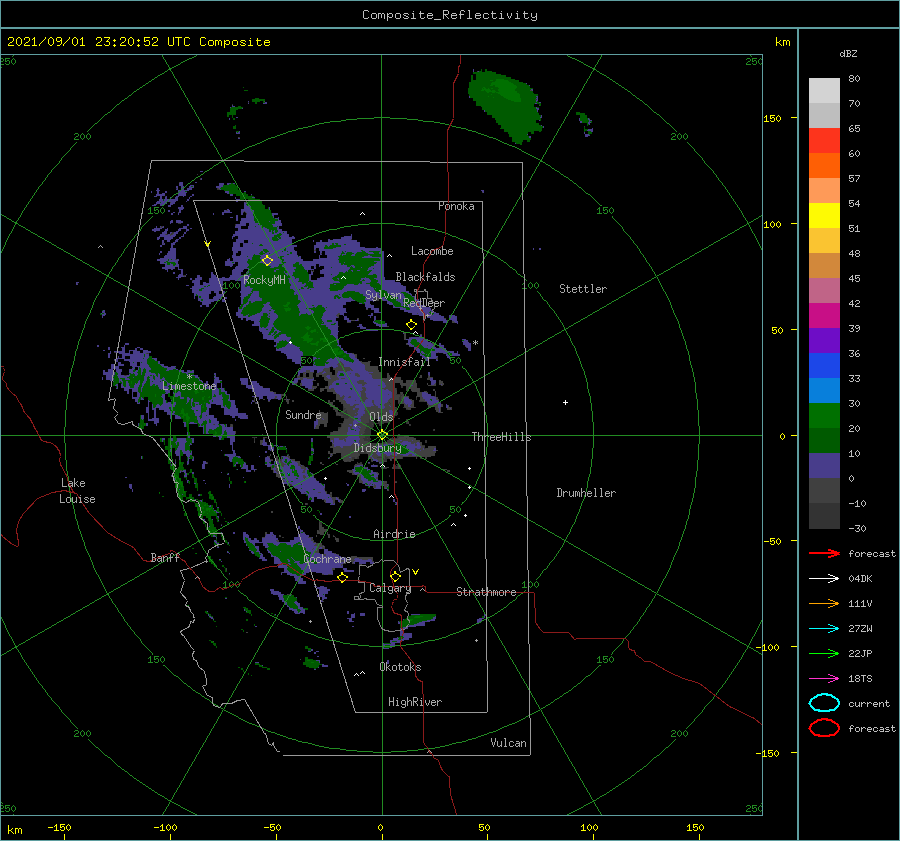Click the yellow radar-centre diamond by Olds
The height and width of the screenshot is (841, 900).
point(382,435)
